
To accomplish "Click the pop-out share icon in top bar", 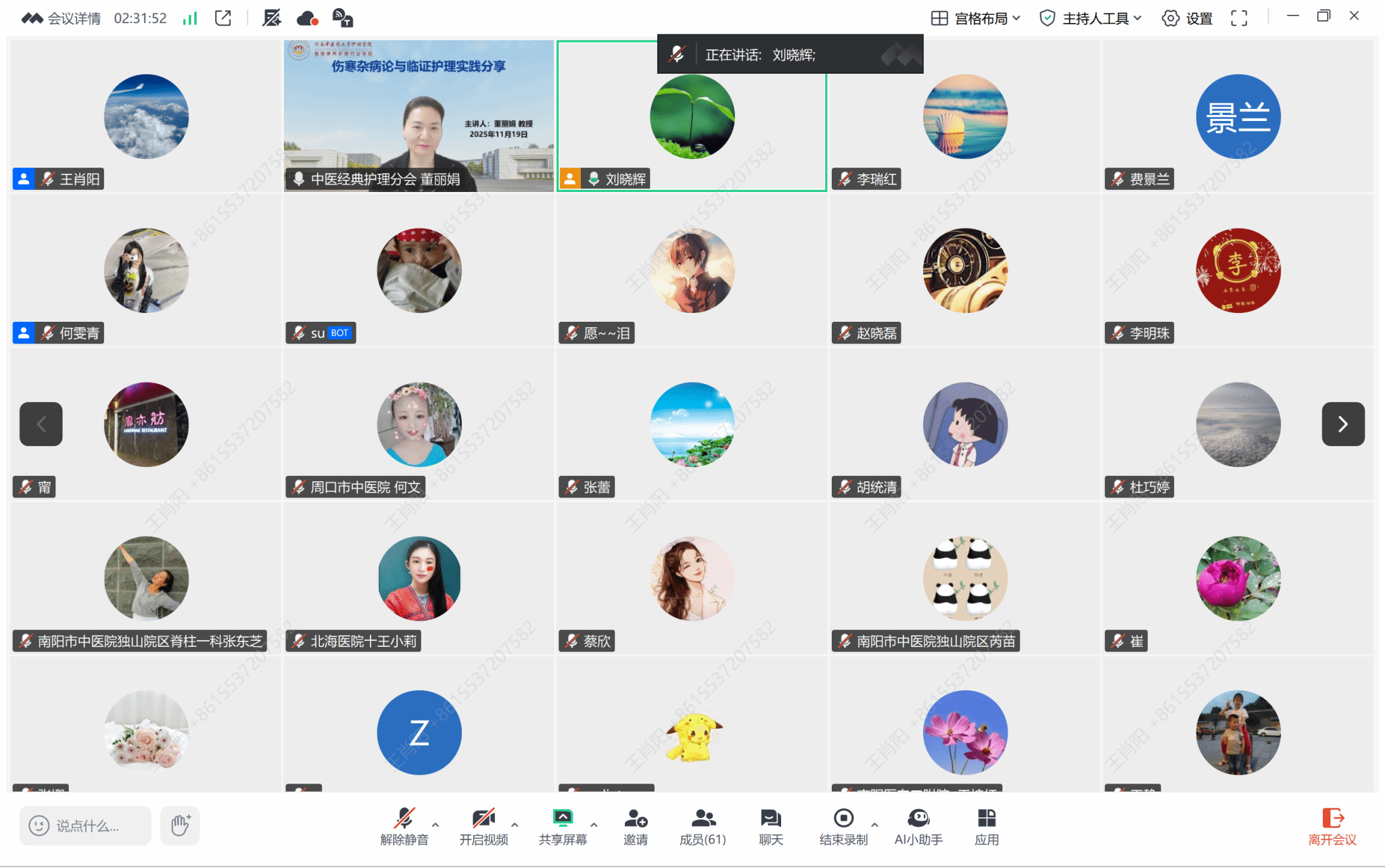I will point(223,18).
